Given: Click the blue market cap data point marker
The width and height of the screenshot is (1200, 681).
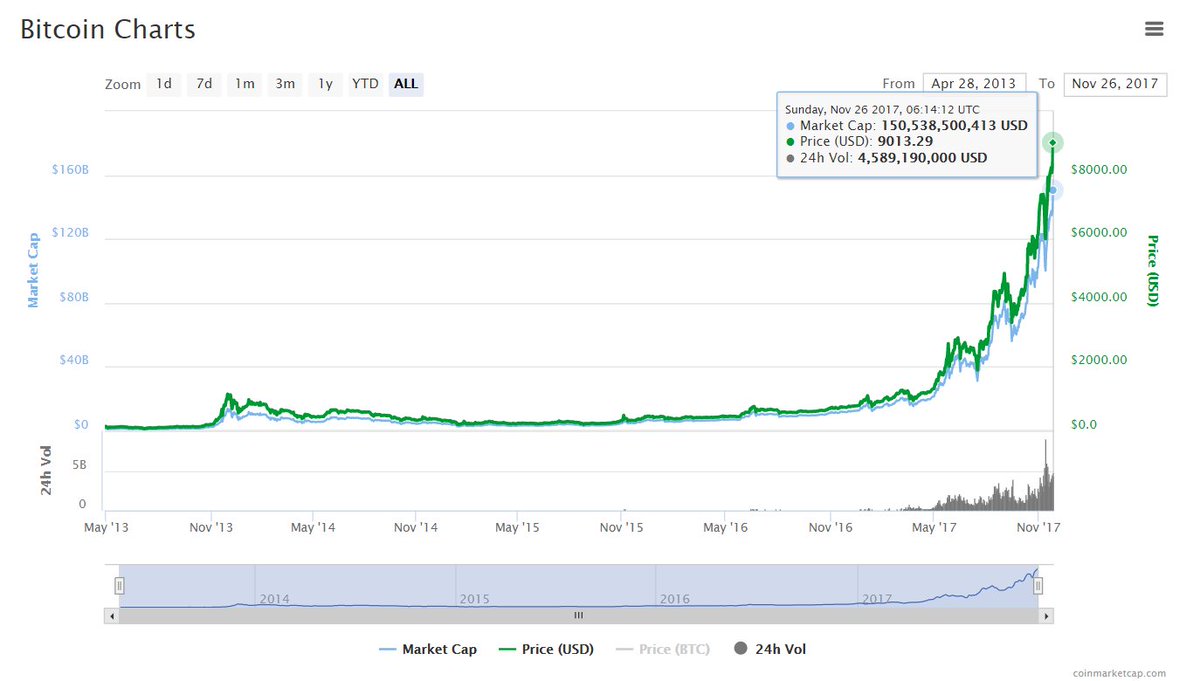Looking at the screenshot, I should (1052, 190).
